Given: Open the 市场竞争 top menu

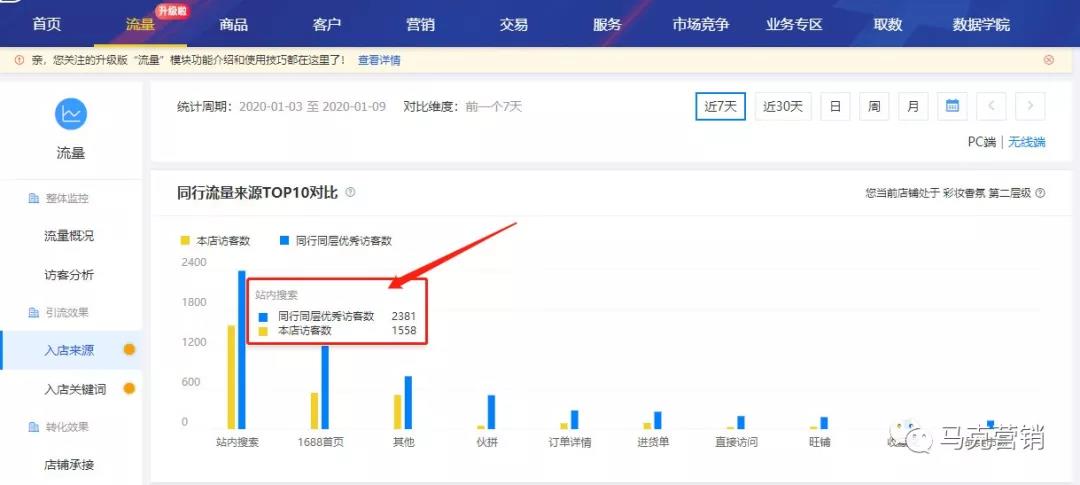Looking at the screenshot, I should pyautogui.click(x=700, y=25).
